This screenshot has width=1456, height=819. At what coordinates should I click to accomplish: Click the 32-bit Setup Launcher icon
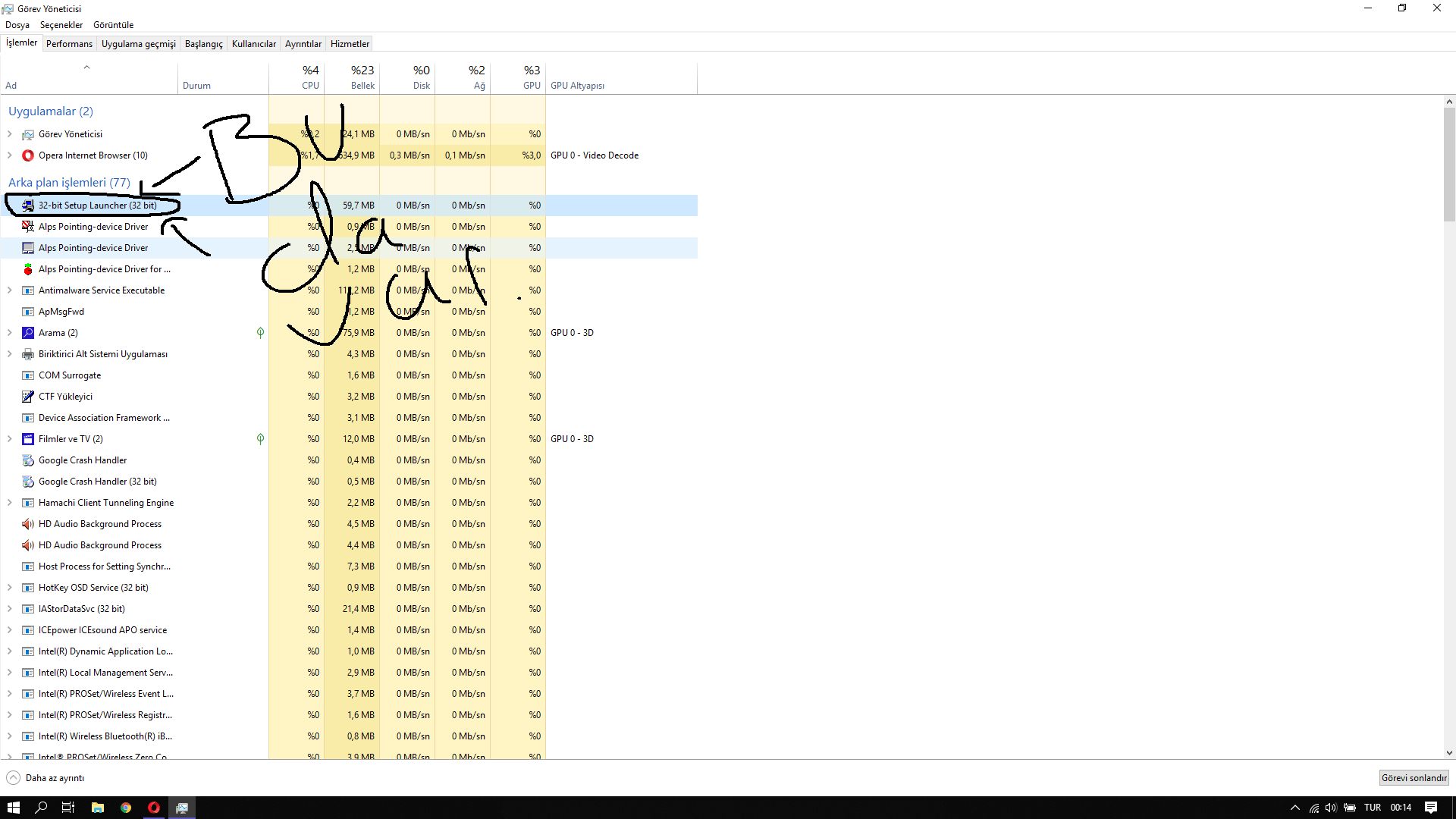[28, 206]
